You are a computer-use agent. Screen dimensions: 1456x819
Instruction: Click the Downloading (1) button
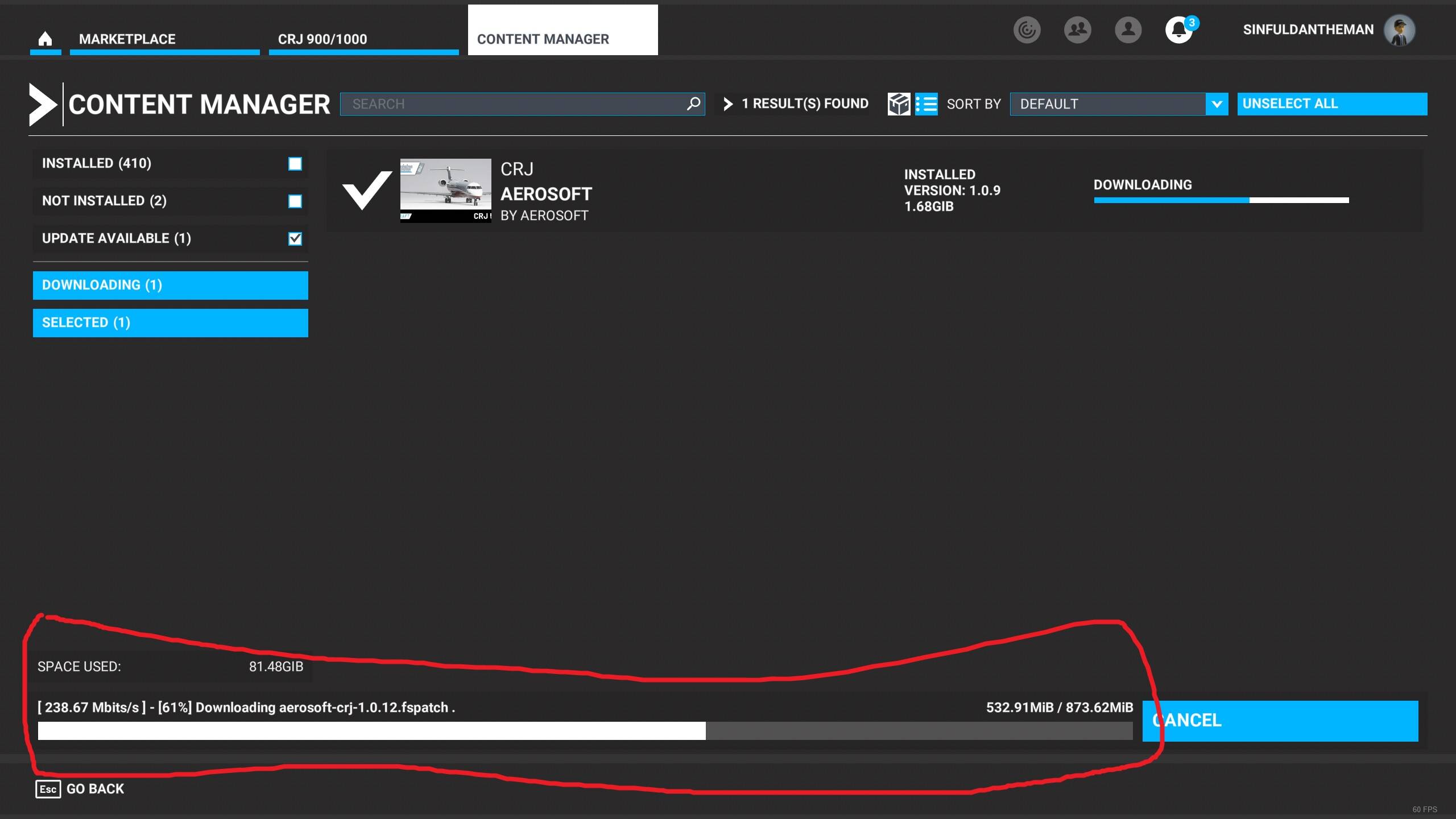pyautogui.click(x=171, y=286)
